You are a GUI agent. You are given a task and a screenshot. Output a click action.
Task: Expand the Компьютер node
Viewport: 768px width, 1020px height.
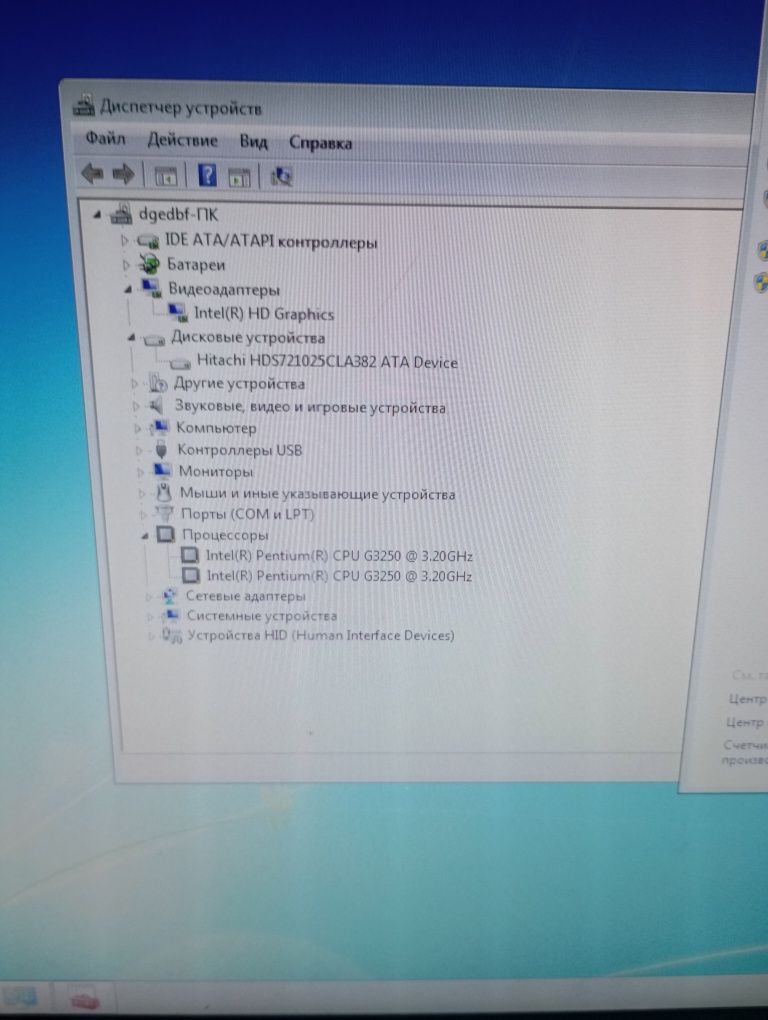click(137, 429)
